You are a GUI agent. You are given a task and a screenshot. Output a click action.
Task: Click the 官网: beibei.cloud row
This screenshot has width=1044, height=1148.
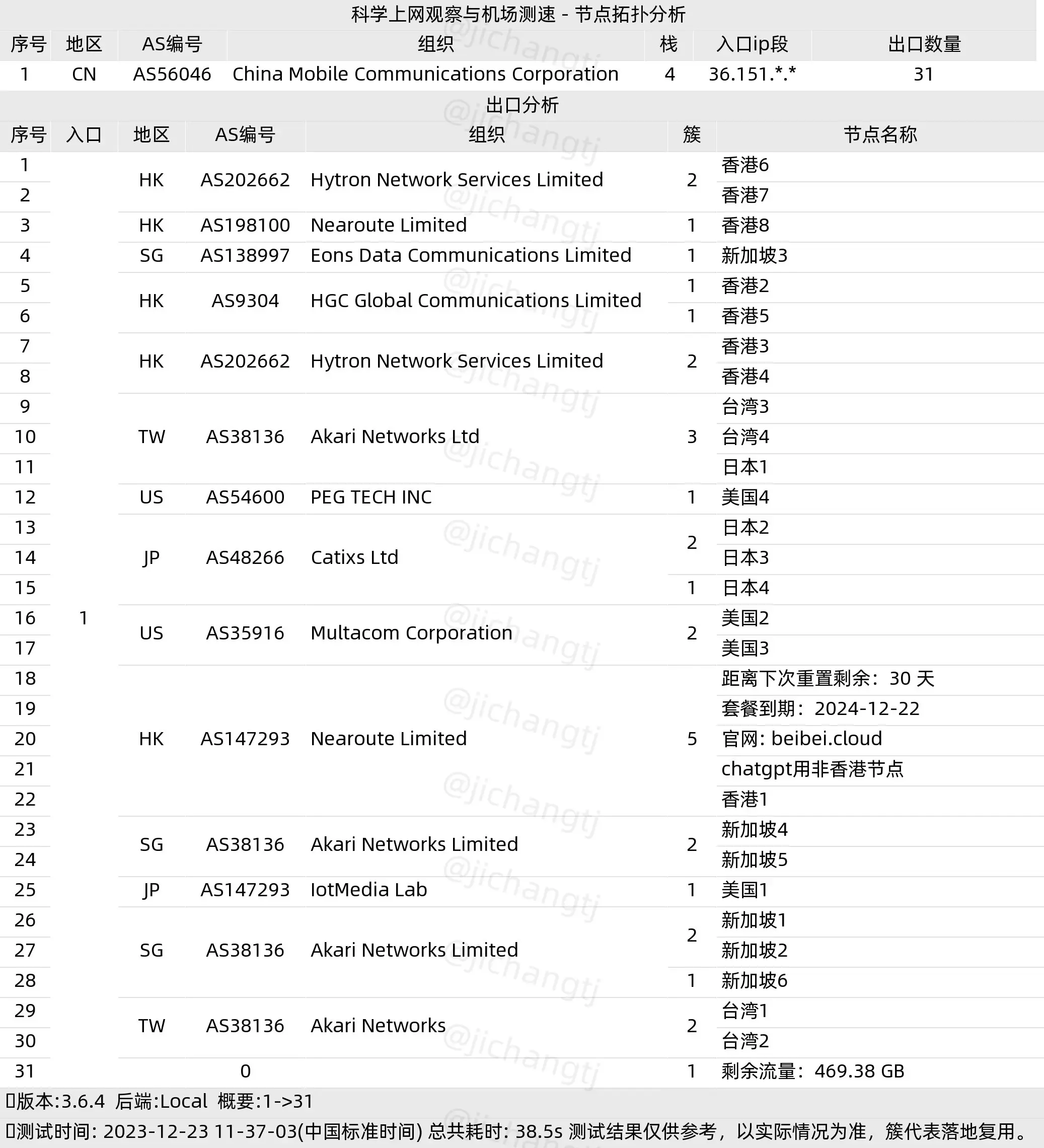click(x=801, y=739)
